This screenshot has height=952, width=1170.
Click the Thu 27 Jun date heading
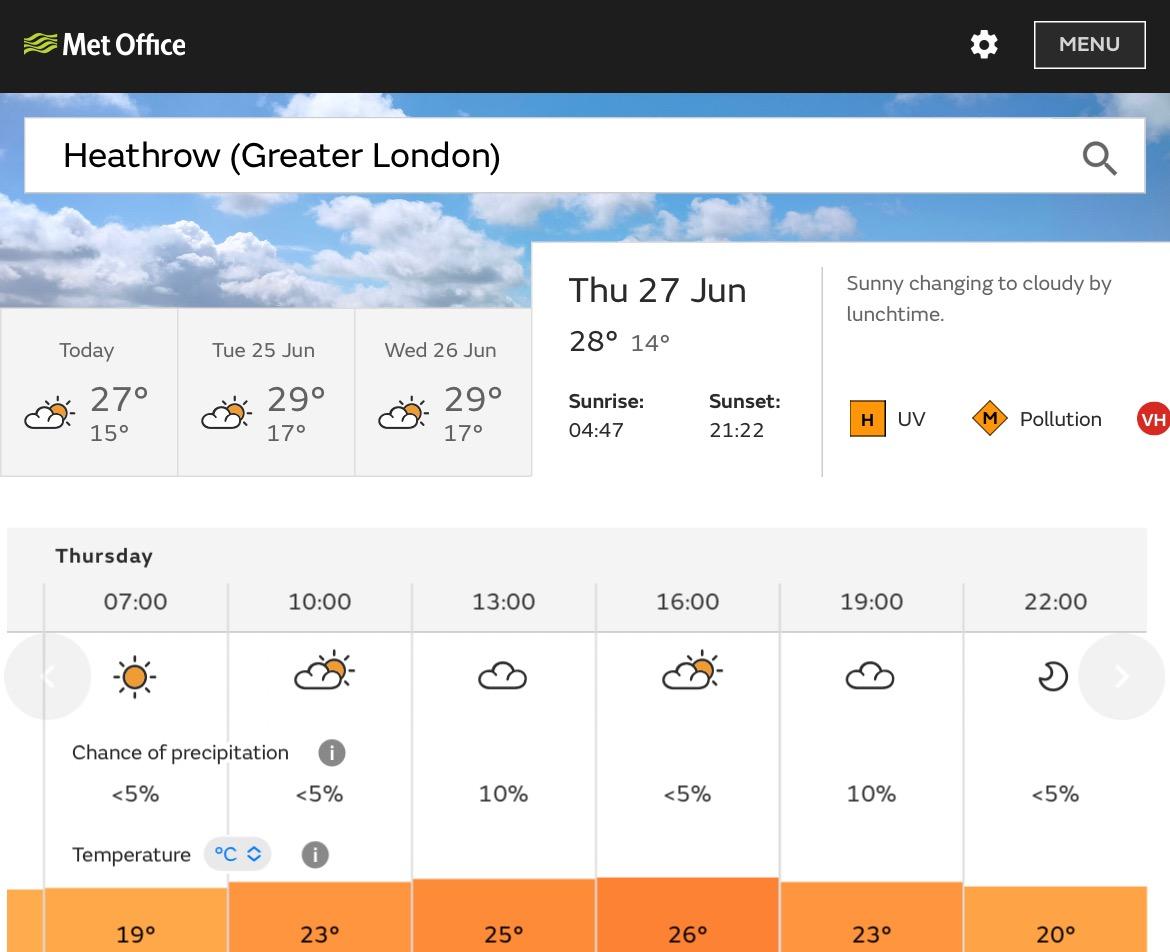[x=657, y=291]
